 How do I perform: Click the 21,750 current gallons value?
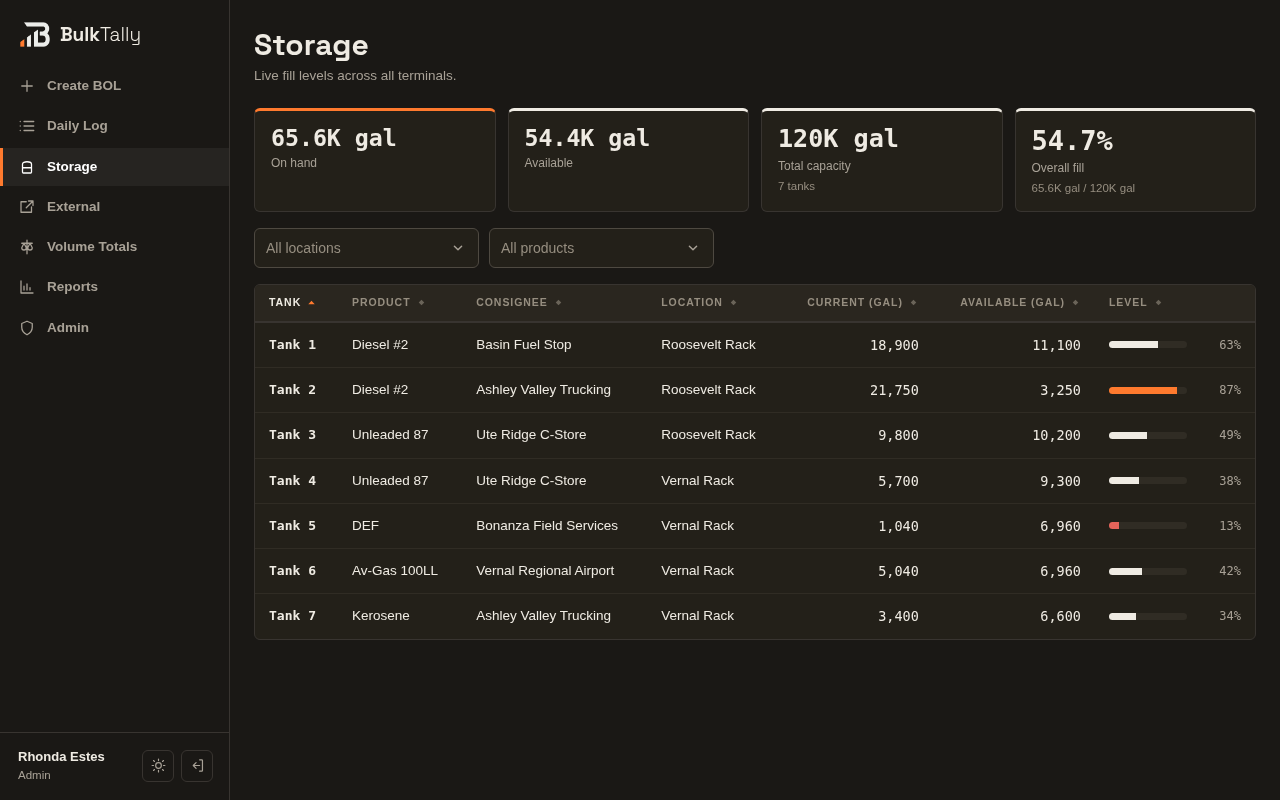(x=894, y=390)
